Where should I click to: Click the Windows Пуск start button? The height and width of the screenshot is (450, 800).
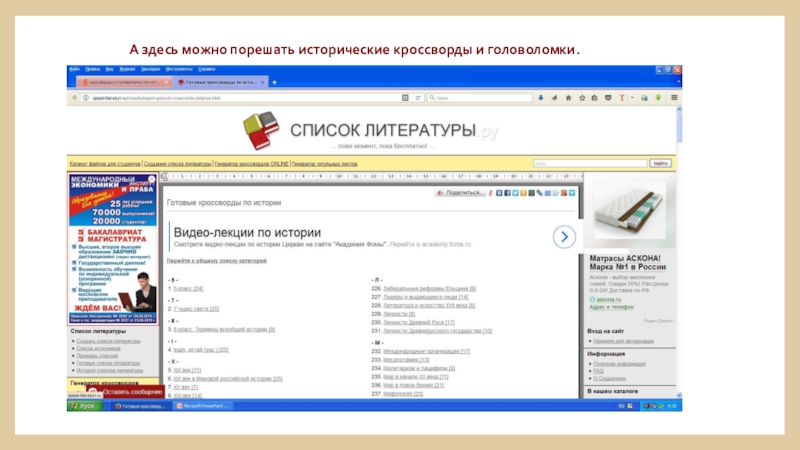click(85, 406)
